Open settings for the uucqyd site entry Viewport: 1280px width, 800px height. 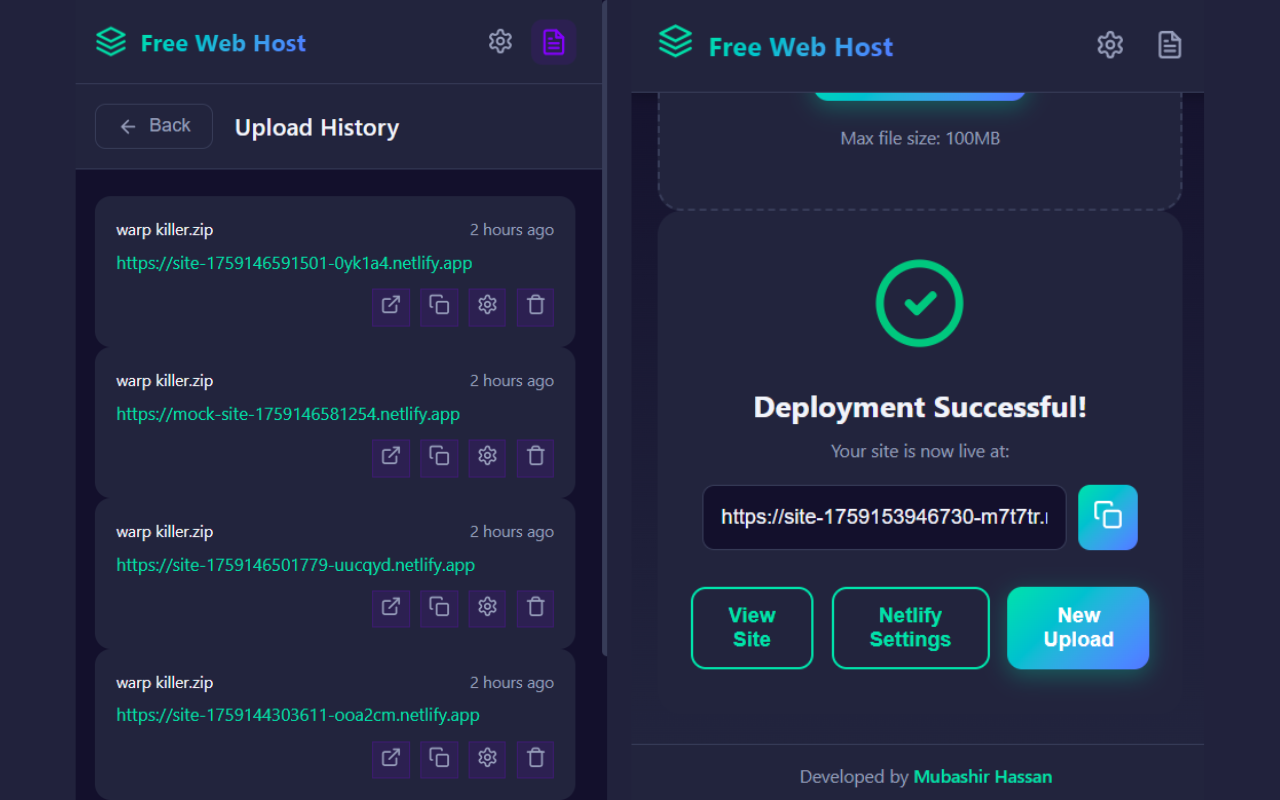point(487,607)
